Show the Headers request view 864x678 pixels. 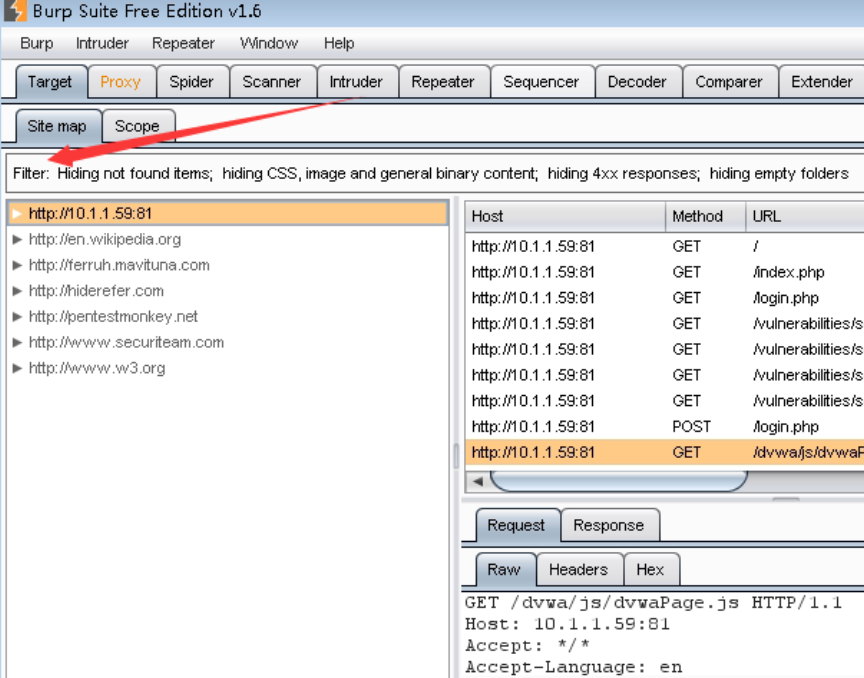click(x=579, y=569)
